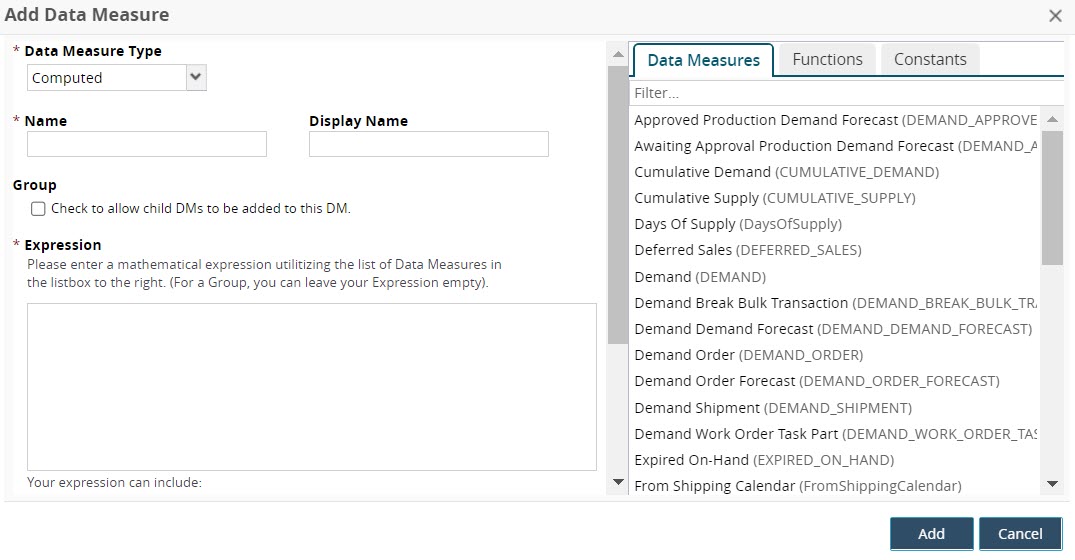Image resolution: width=1075 pixels, height=560 pixels.
Task: Click inside the Expression text area
Action: [311, 386]
